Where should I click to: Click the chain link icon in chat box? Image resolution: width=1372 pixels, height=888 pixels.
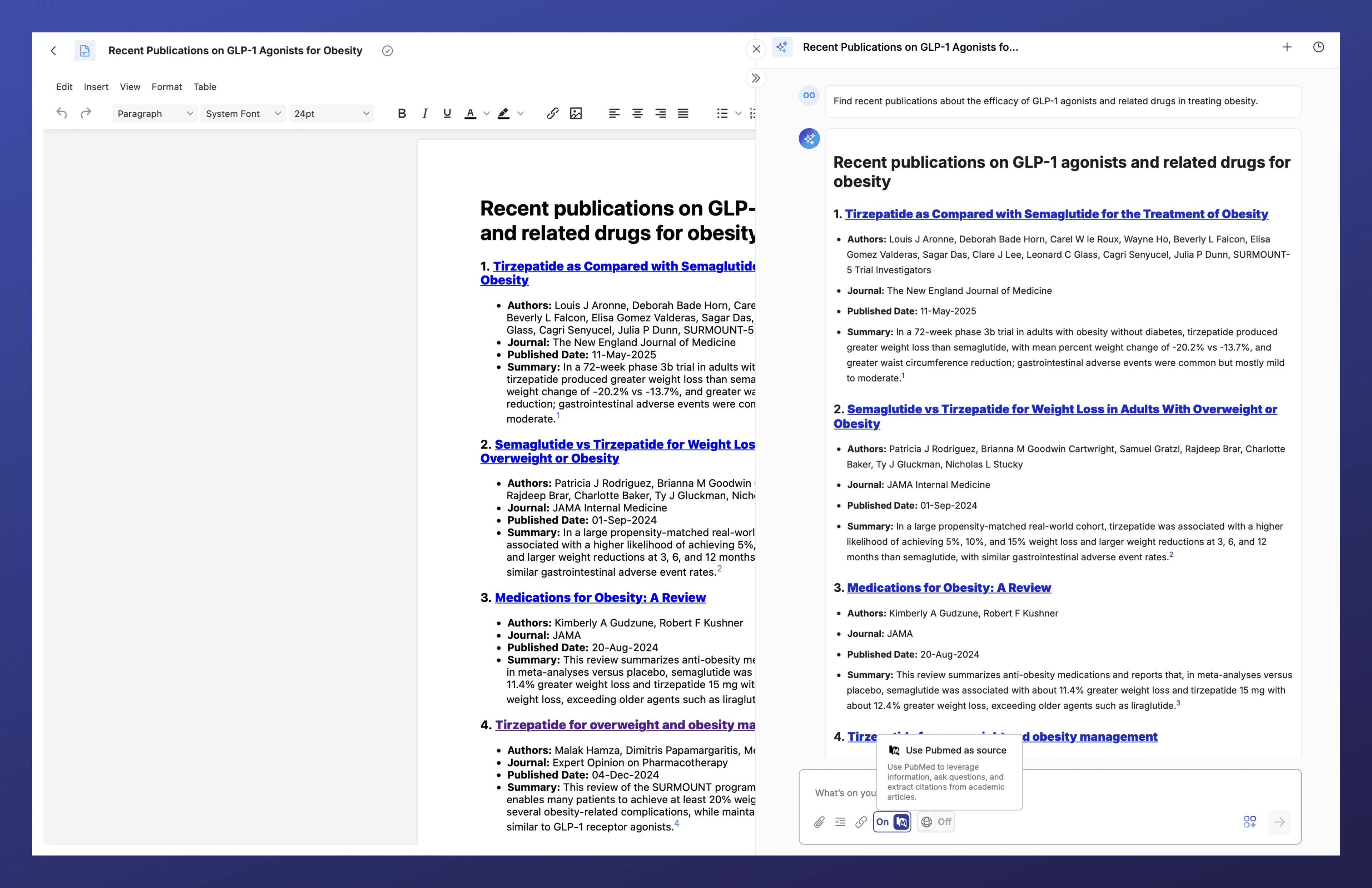[x=861, y=822]
